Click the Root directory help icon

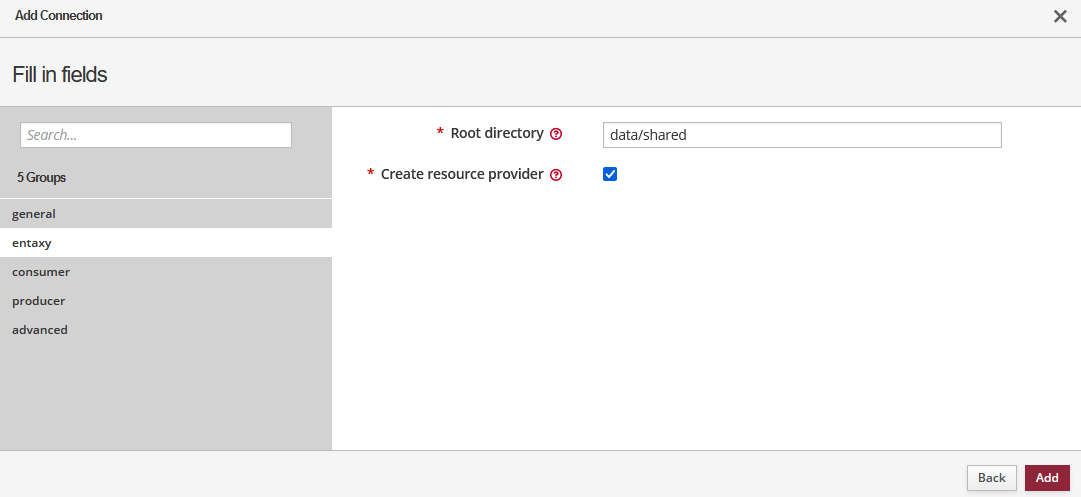556,134
